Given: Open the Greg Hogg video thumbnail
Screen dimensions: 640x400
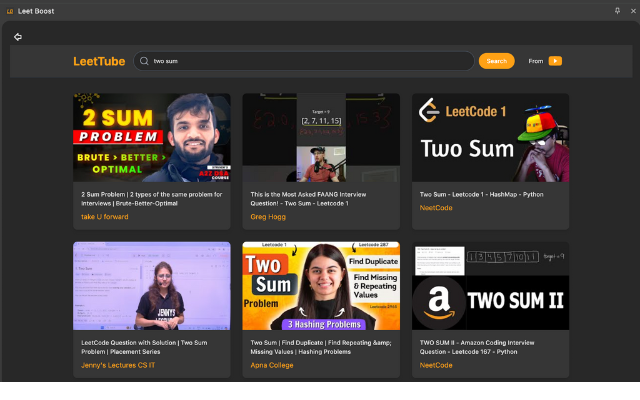Looking at the screenshot, I should pyautogui.click(x=321, y=138).
